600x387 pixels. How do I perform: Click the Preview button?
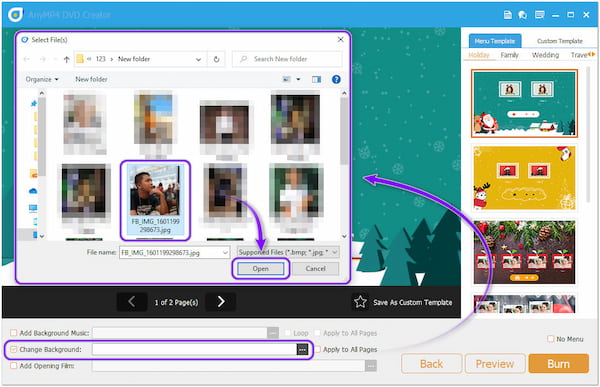[494, 364]
